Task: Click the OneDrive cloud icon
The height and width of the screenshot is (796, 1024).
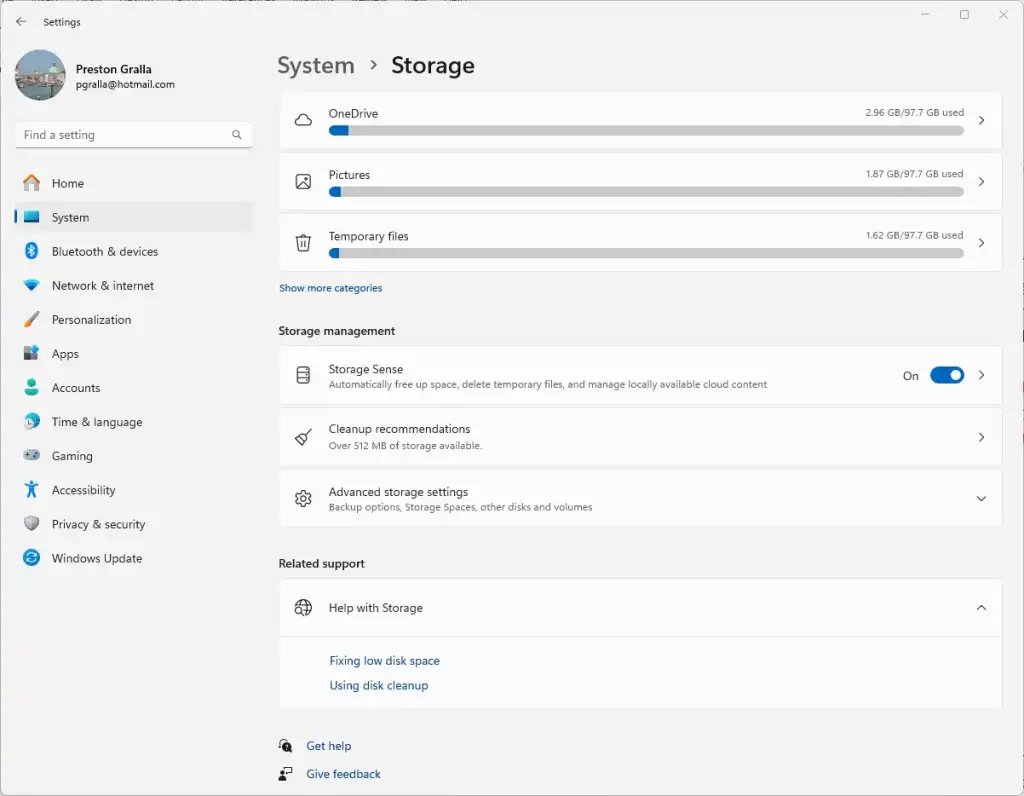Action: [303, 120]
